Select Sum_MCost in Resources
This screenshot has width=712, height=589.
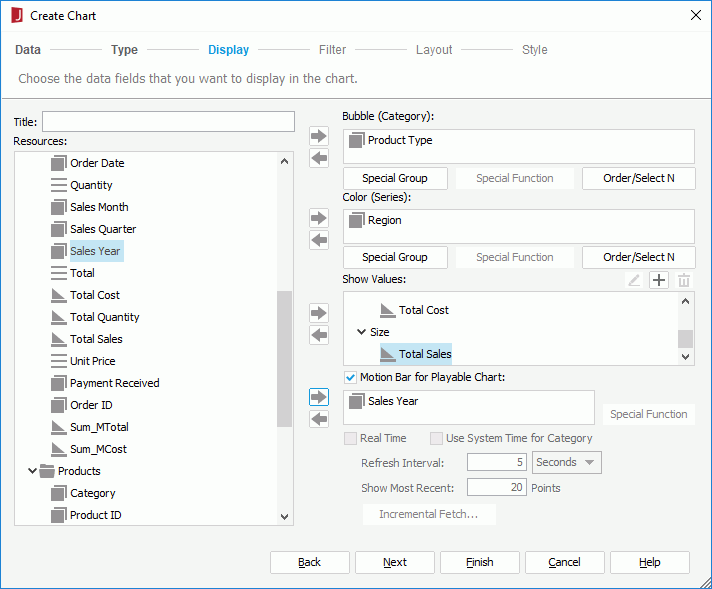click(x=99, y=449)
